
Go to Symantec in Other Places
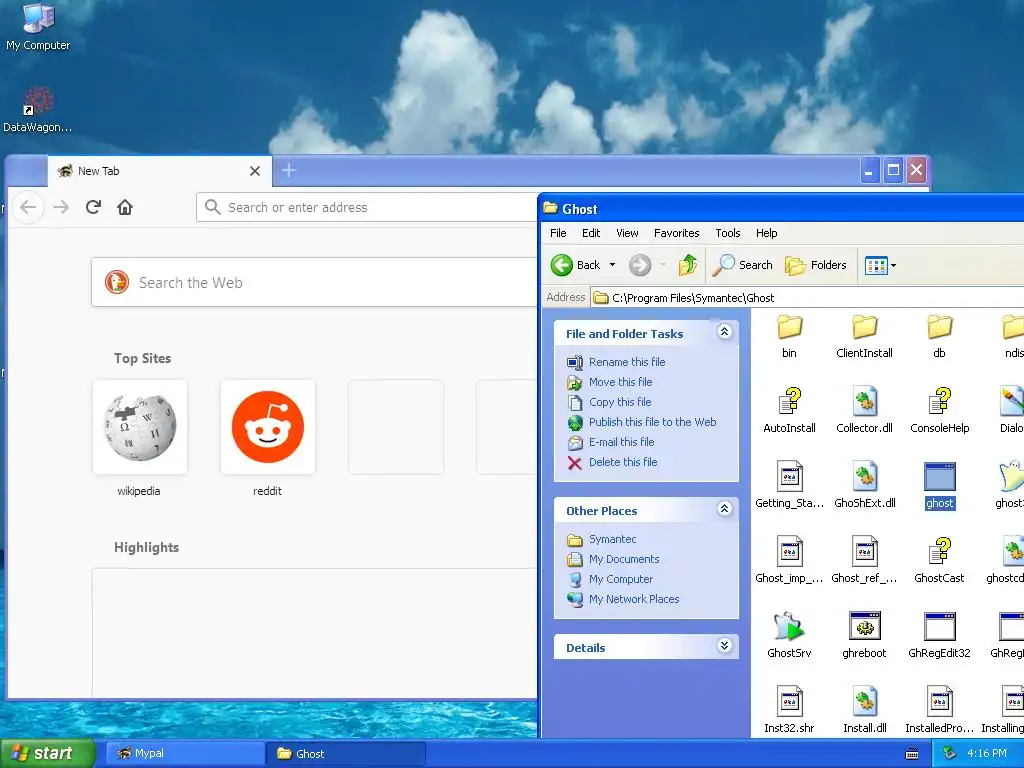pos(612,539)
